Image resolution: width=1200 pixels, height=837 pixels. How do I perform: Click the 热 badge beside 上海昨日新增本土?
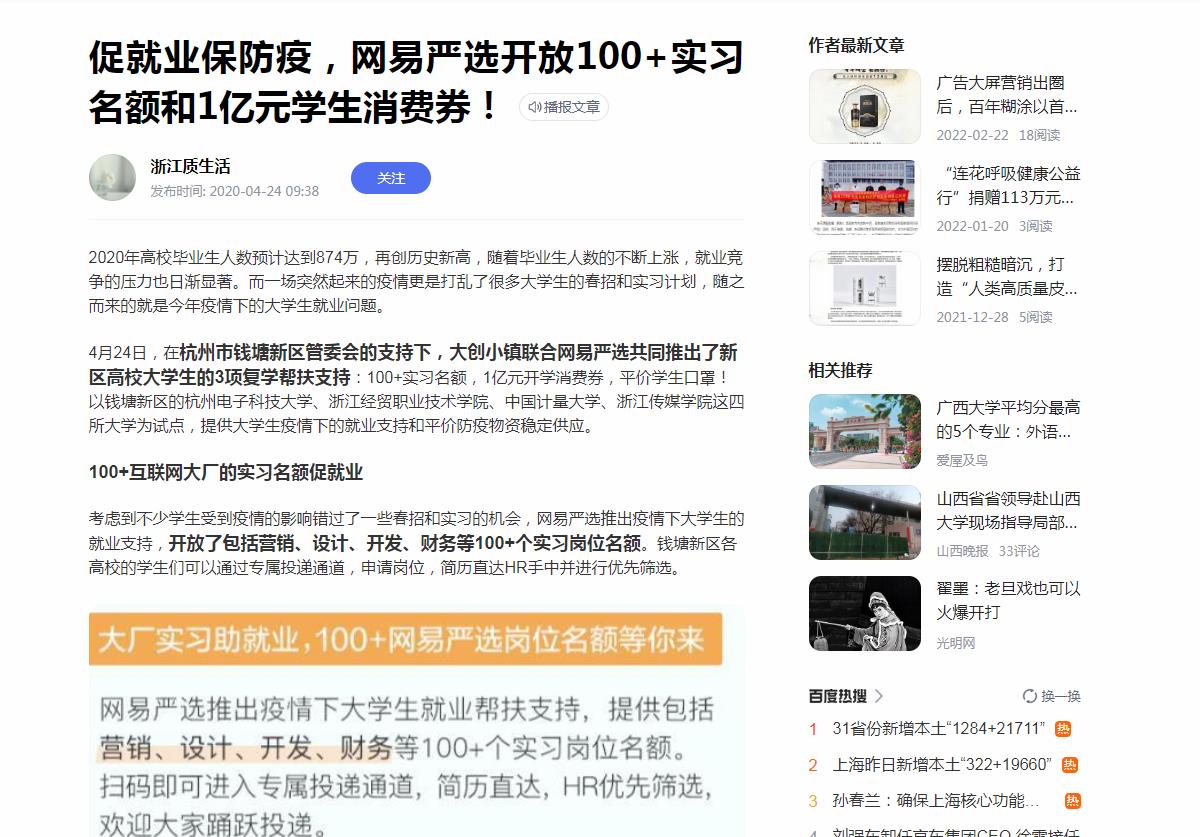click(1070, 765)
